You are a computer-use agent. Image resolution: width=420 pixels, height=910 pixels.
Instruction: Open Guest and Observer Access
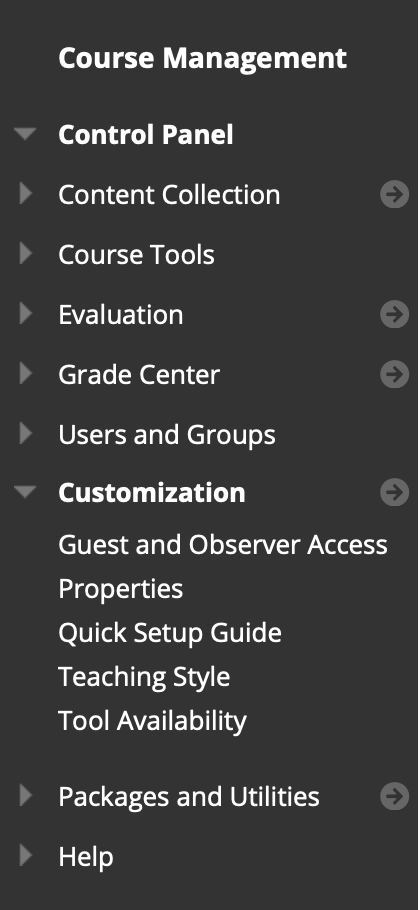223,545
